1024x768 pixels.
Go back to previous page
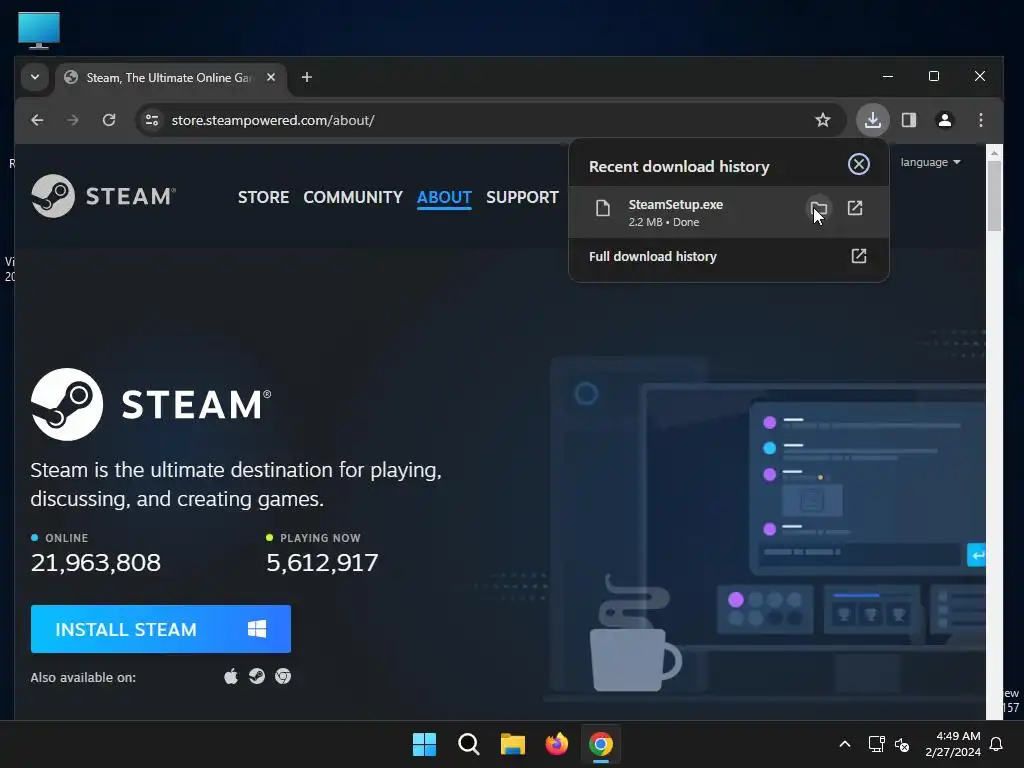[37, 120]
